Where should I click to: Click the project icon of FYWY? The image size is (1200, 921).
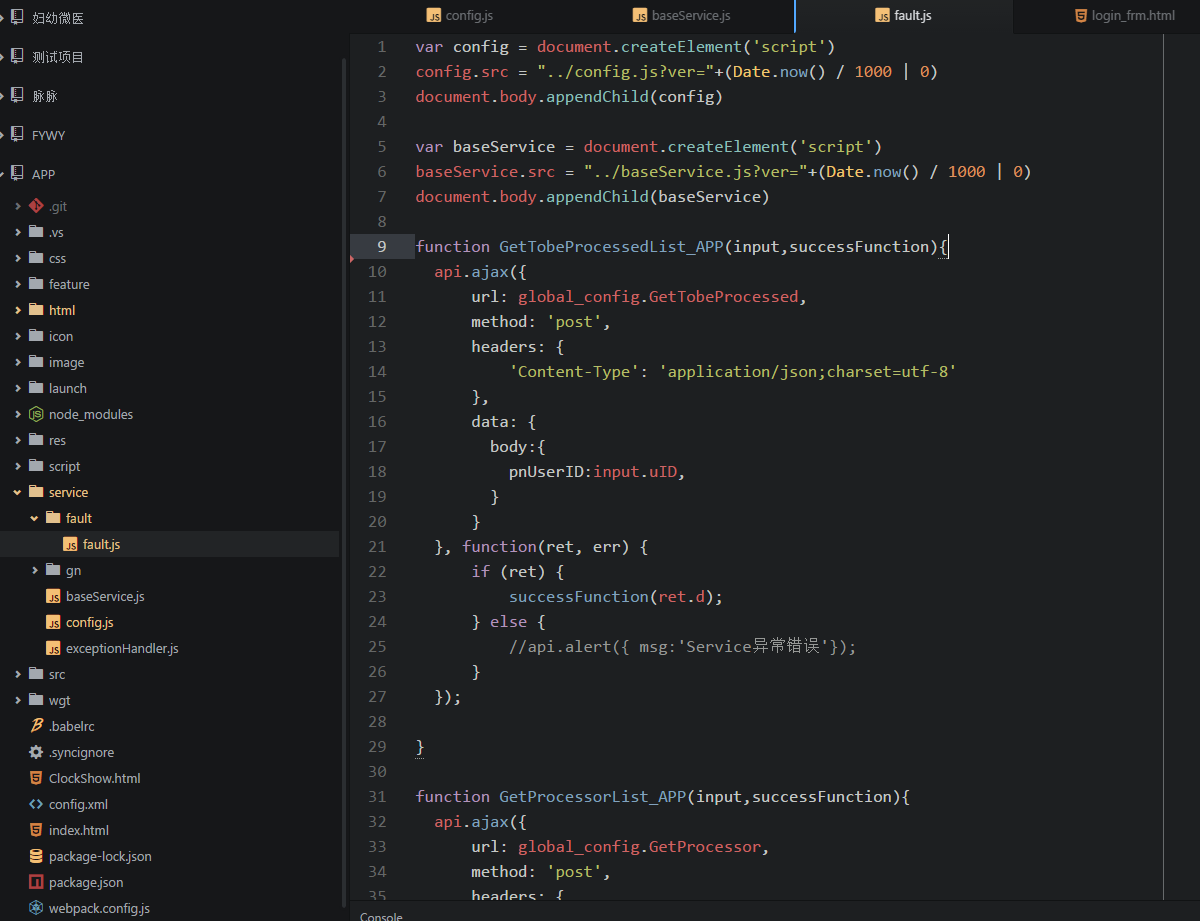tap(16, 134)
